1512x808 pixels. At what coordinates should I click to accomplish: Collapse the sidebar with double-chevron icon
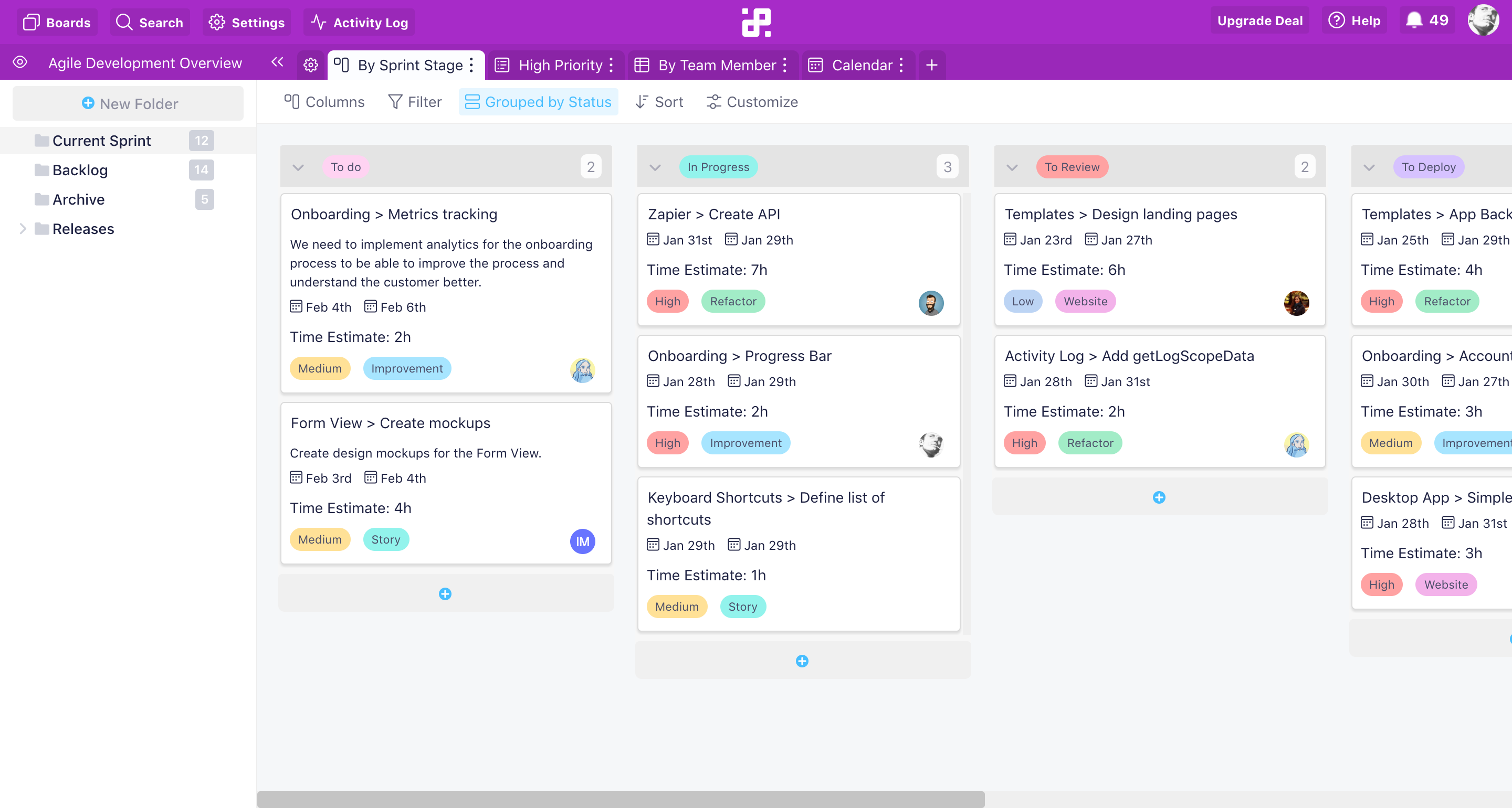coord(277,62)
